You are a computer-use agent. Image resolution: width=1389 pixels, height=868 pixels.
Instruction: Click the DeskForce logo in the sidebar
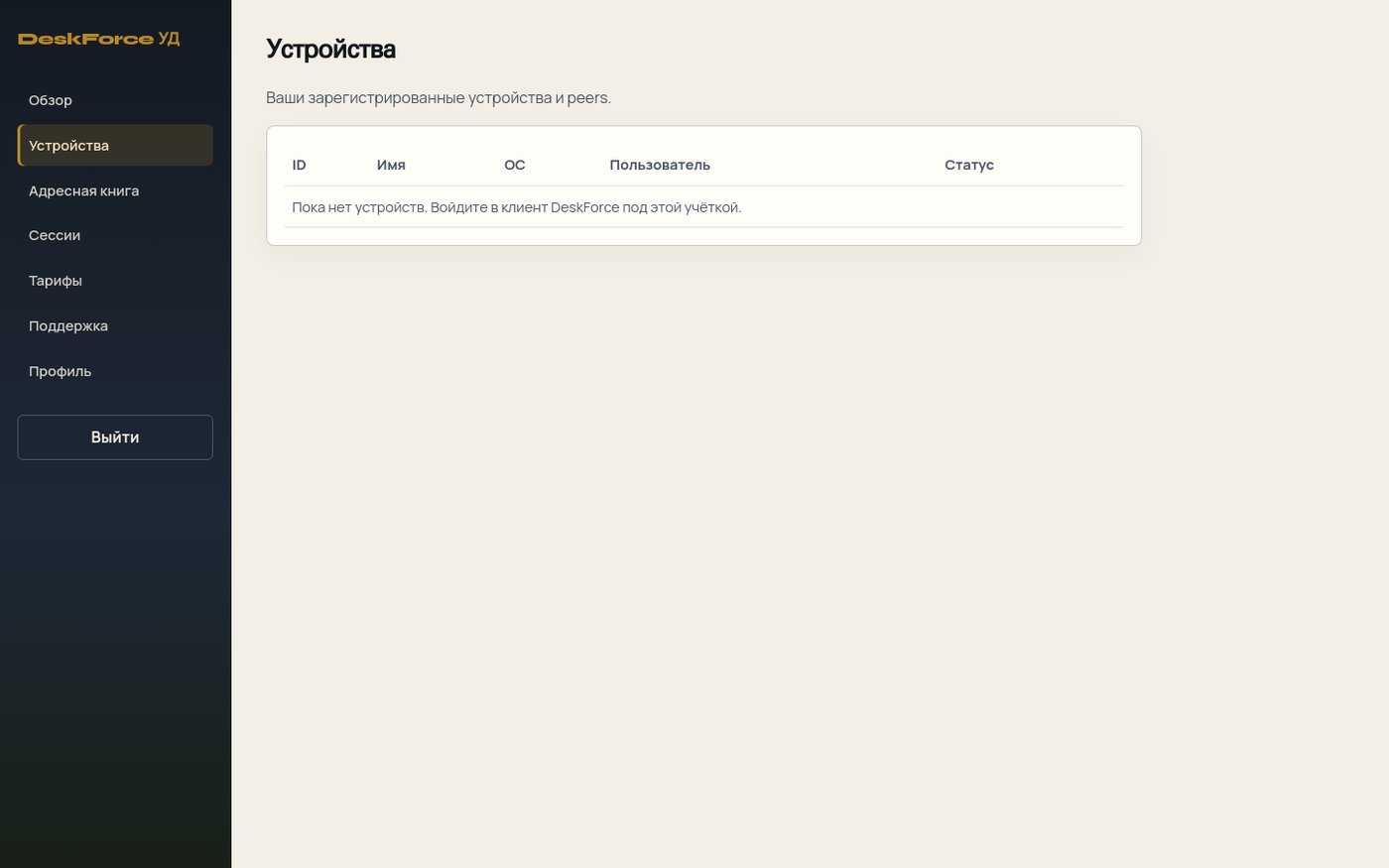pyautogui.click(x=85, y=39)
